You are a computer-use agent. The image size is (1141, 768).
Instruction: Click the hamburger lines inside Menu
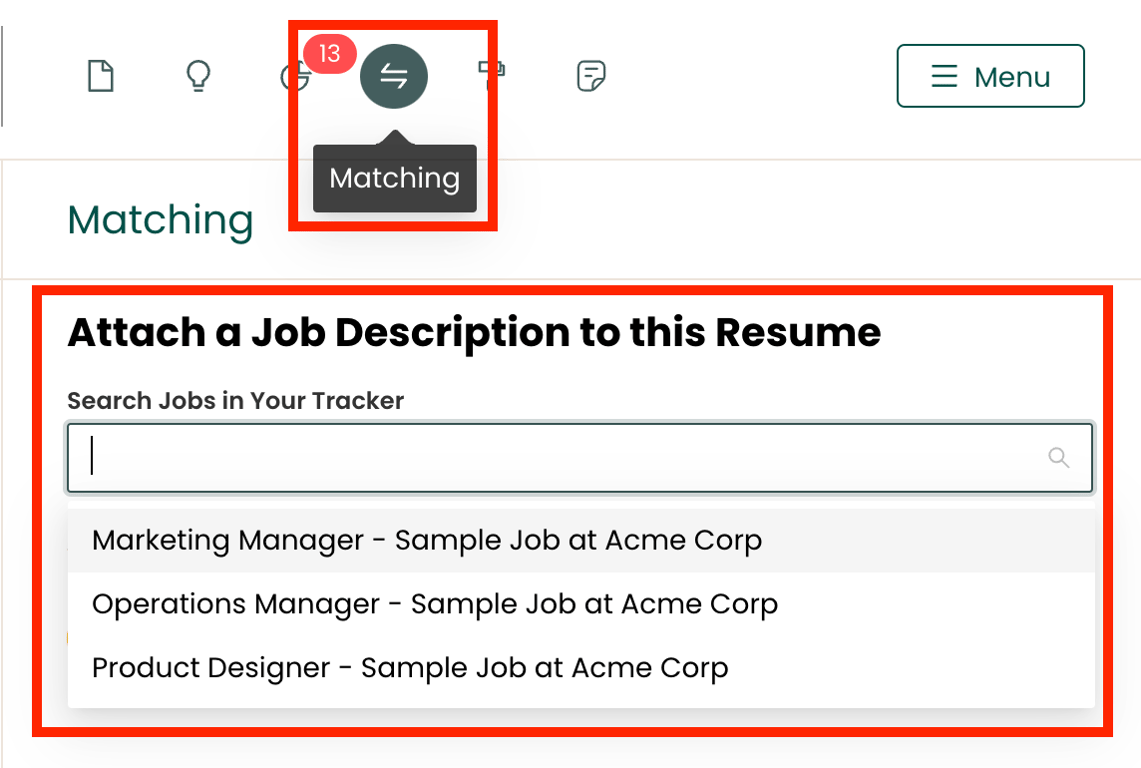click(x=945, y=76)
